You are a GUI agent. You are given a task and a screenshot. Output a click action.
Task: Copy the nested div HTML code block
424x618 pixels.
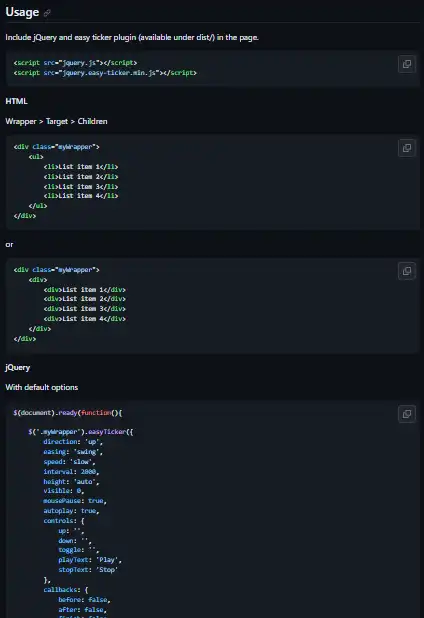(407, 271)
